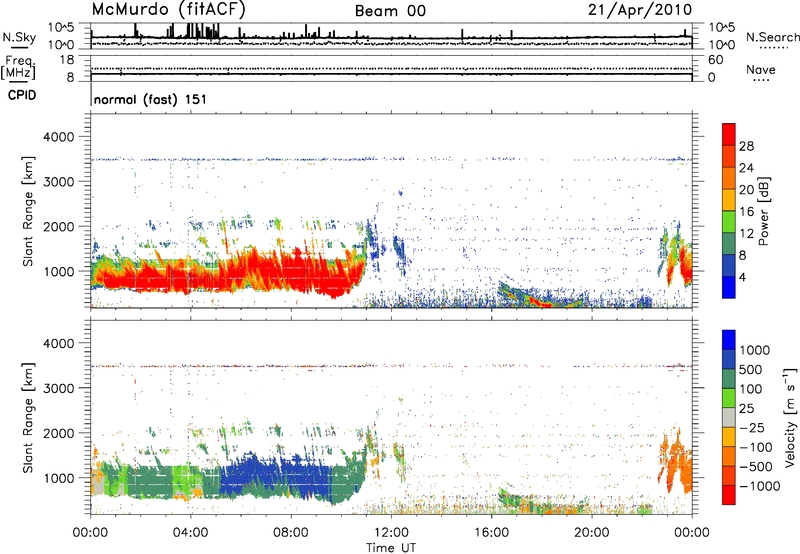Click the Power [dB] colorbar title

[x=764, y=211]
